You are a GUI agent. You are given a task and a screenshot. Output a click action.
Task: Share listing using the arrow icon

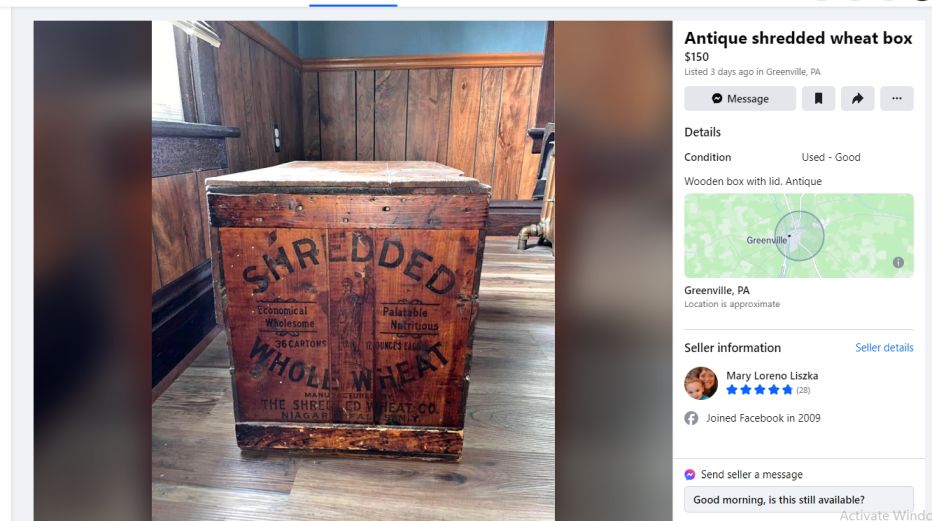click(857, 99)
